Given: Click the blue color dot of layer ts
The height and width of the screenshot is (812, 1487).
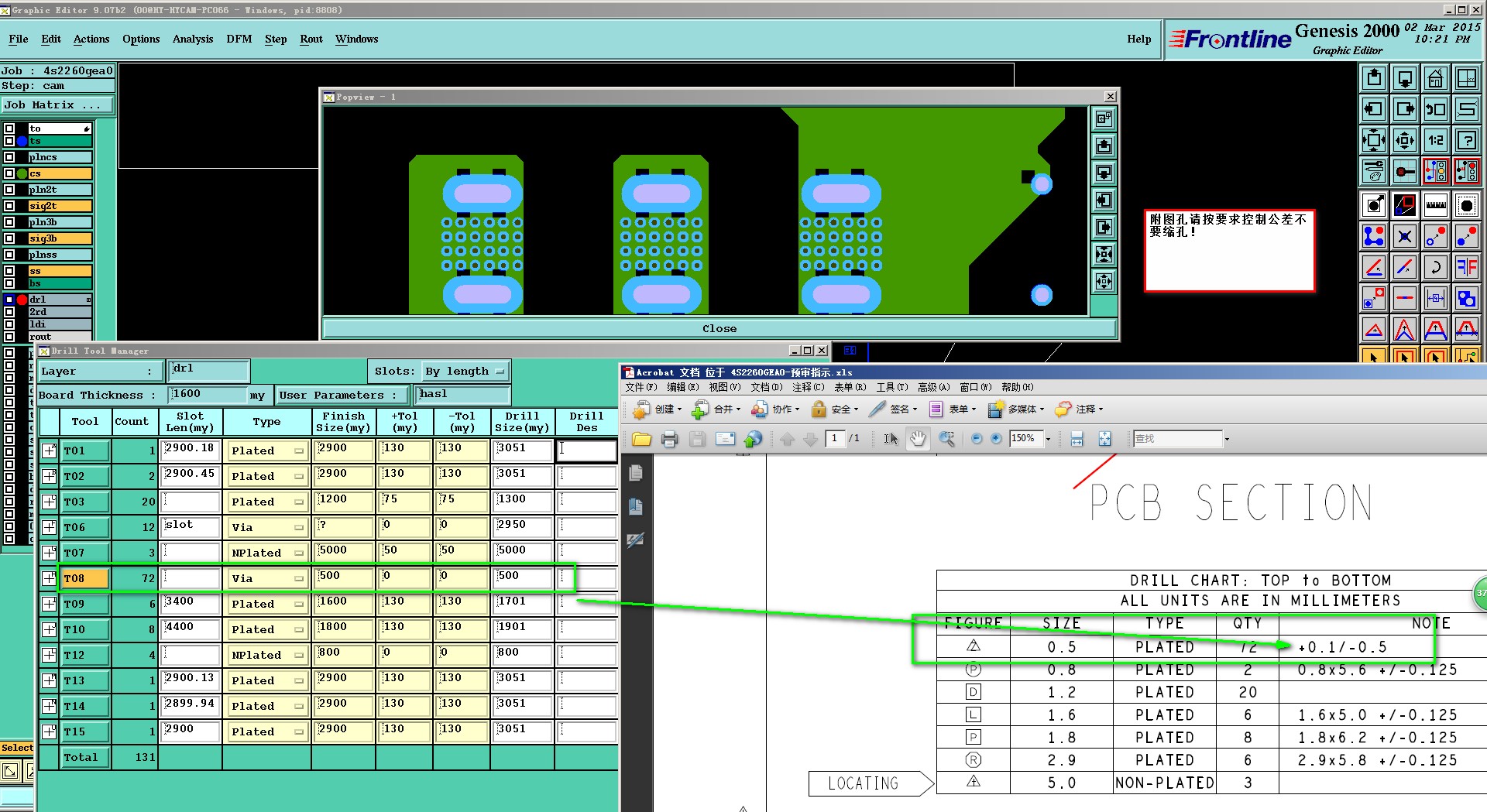Looking at the screenshot, I should (22, 141).
